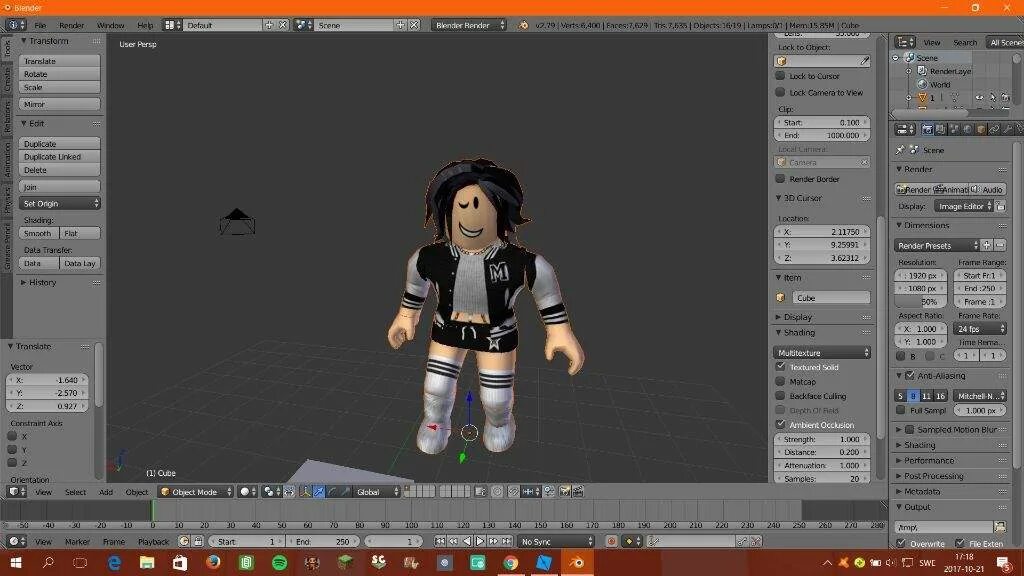Enable Matcap checkbox
Image resolution: width=1024 pixels, height=576 pixels.
(780, 381)
